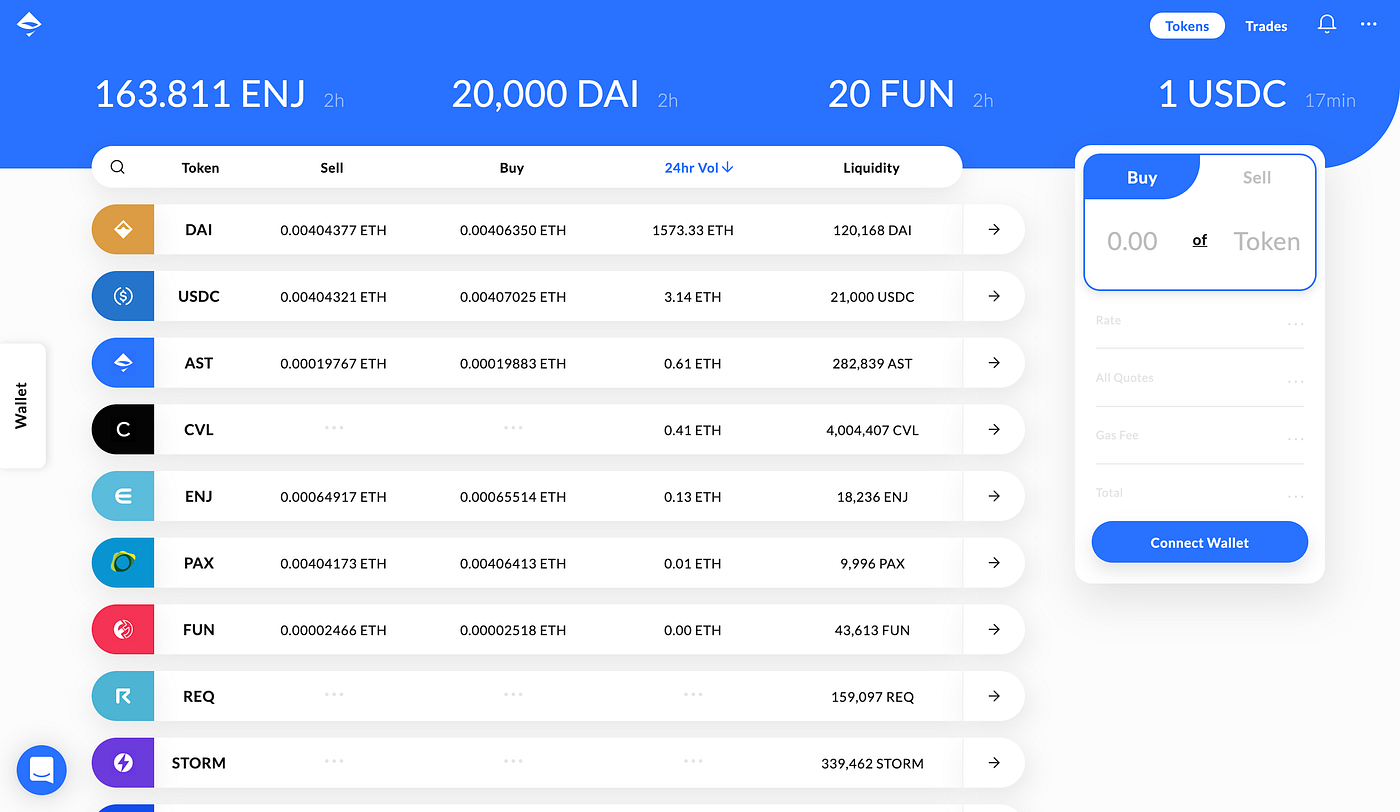Click the 1573.33 ETH volume value
The image size is (1400, 812).
coord(693,230)
